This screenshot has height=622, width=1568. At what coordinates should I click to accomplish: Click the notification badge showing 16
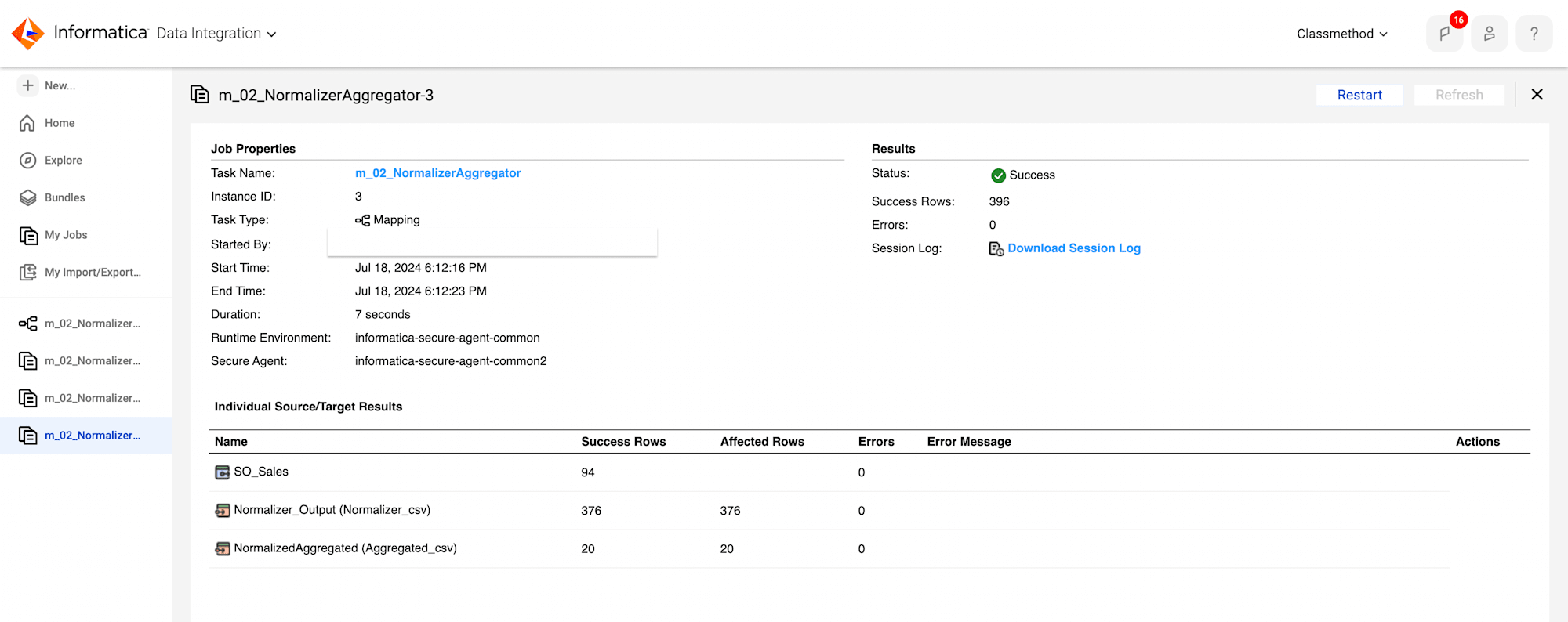tap(1458, 20)
